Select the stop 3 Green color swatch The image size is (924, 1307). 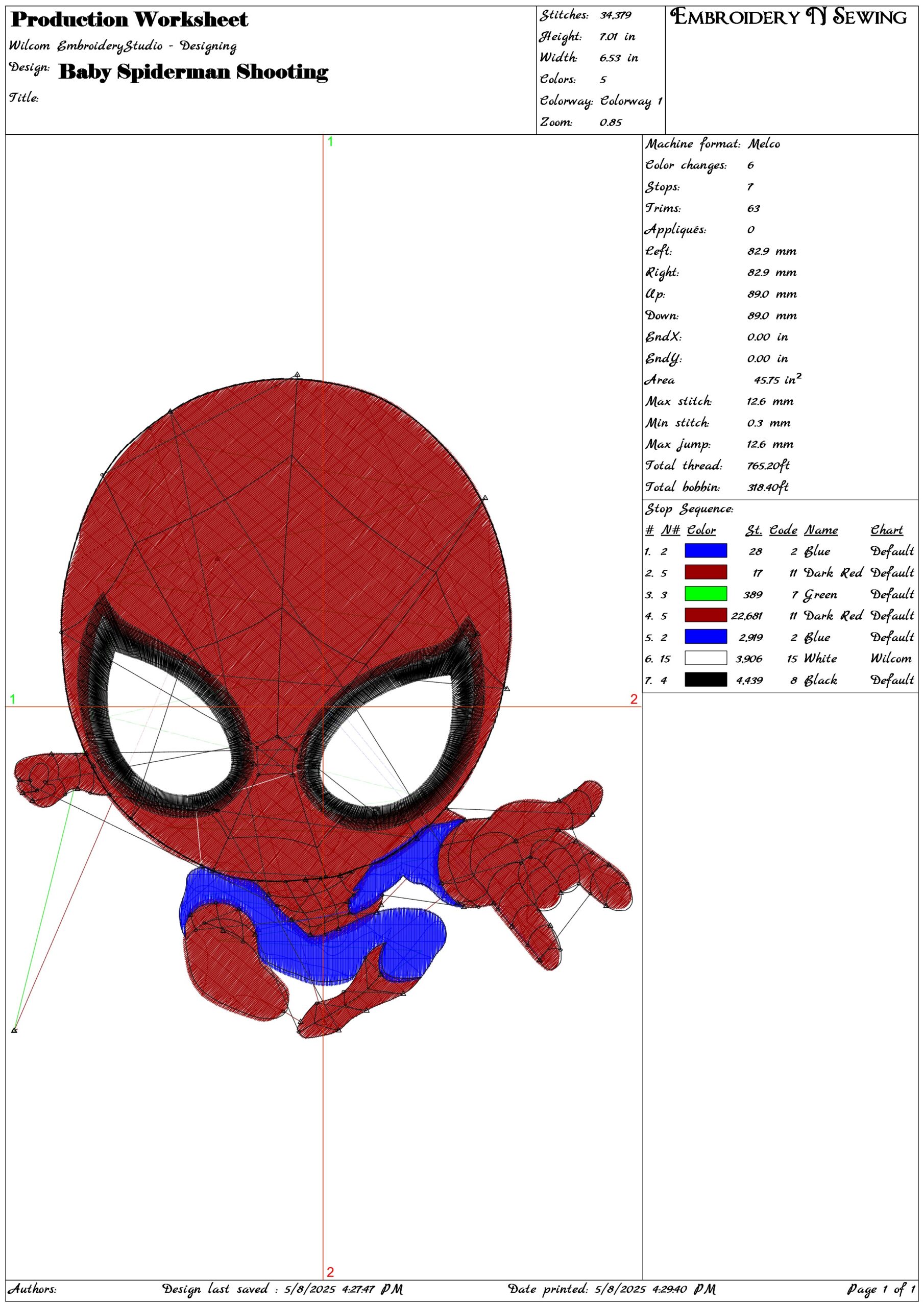click(706, 594)
